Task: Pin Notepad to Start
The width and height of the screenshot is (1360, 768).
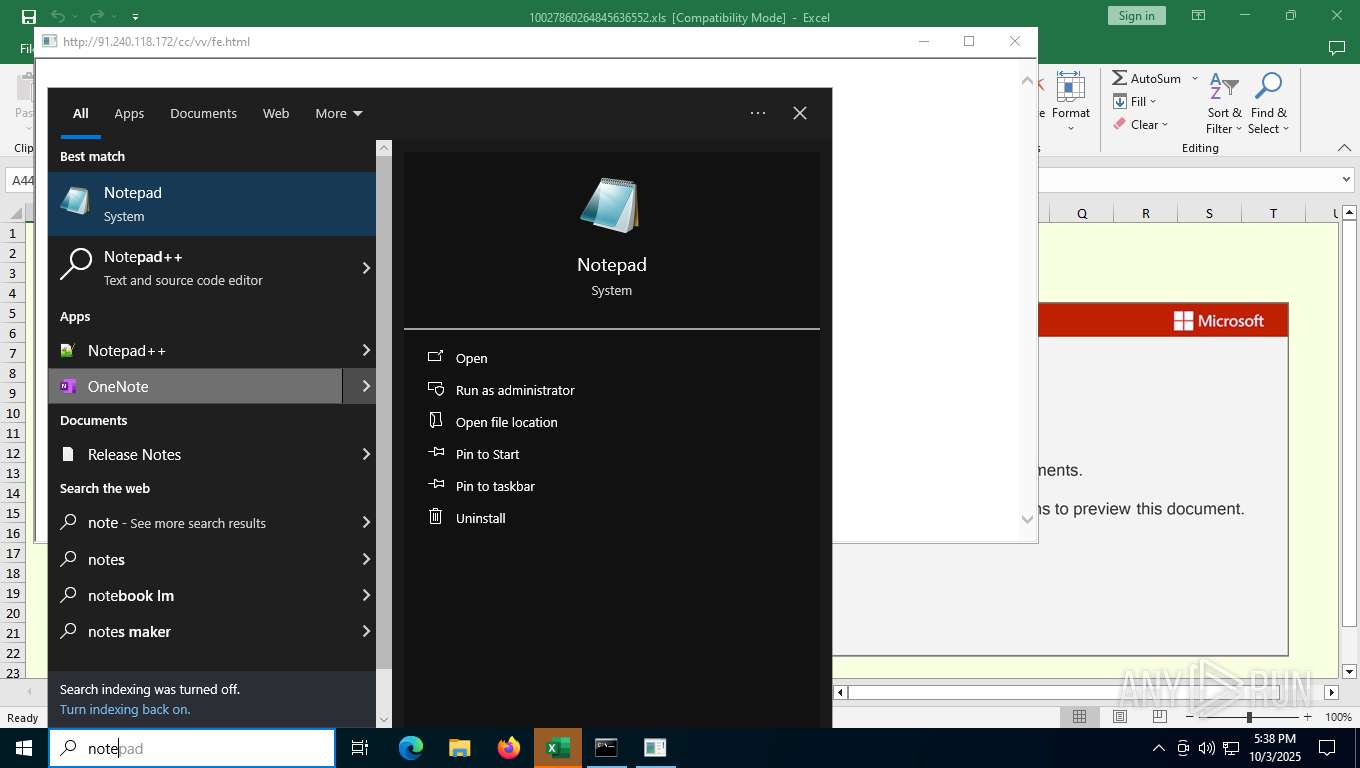Action: [487, 454]
